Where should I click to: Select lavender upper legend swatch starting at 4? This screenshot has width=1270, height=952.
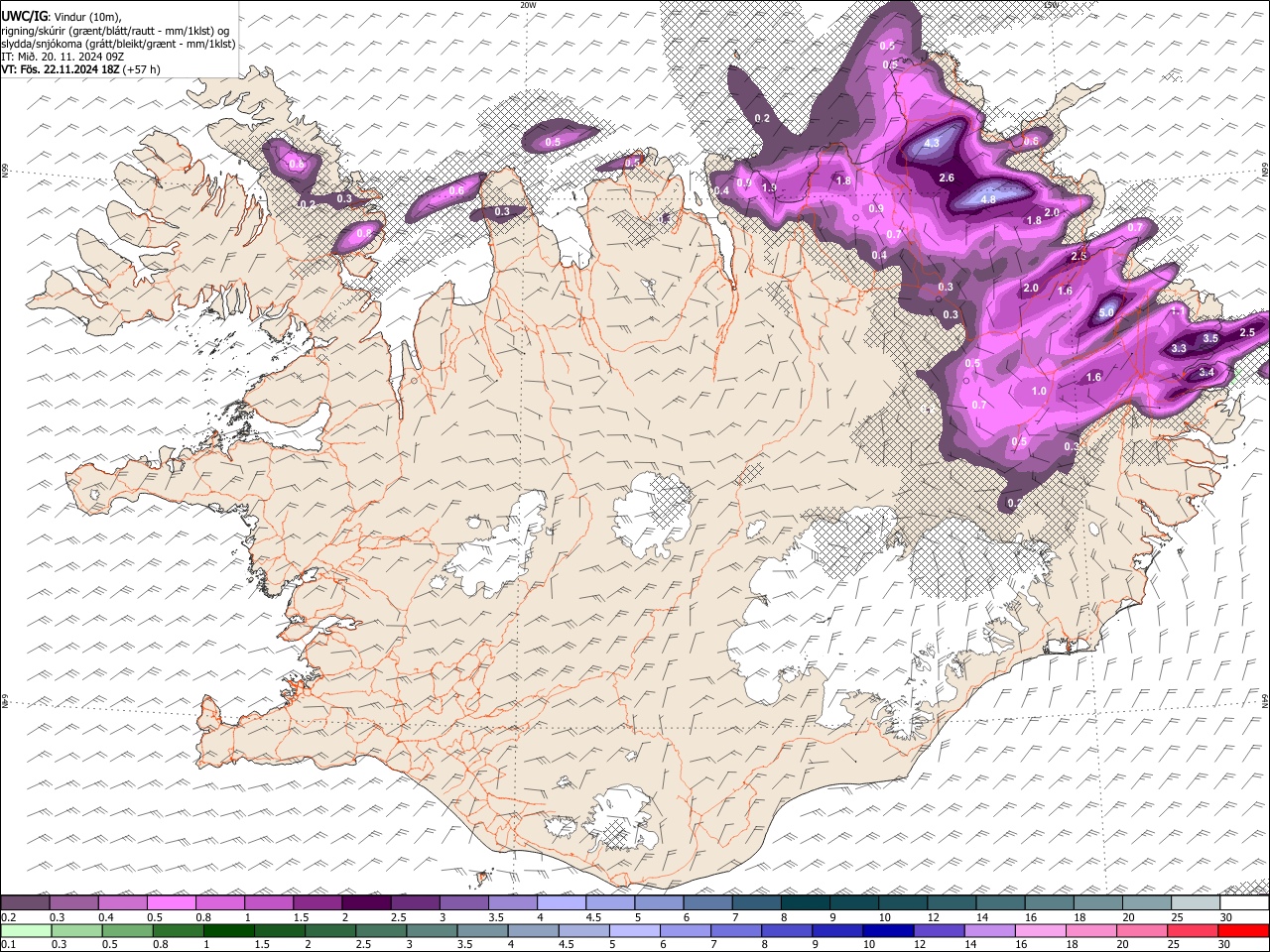click(x=562, y=903)
